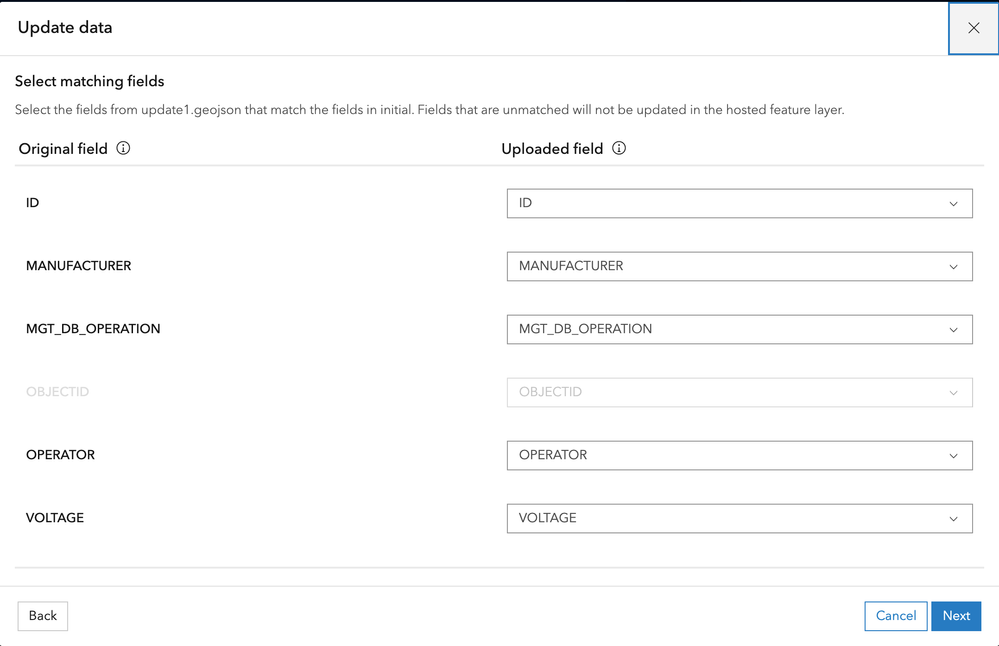Open the VOLTAGE uploaded field dropdown
Image resolution: width=999 pixels, height=646 pixels.
point(739,519)
